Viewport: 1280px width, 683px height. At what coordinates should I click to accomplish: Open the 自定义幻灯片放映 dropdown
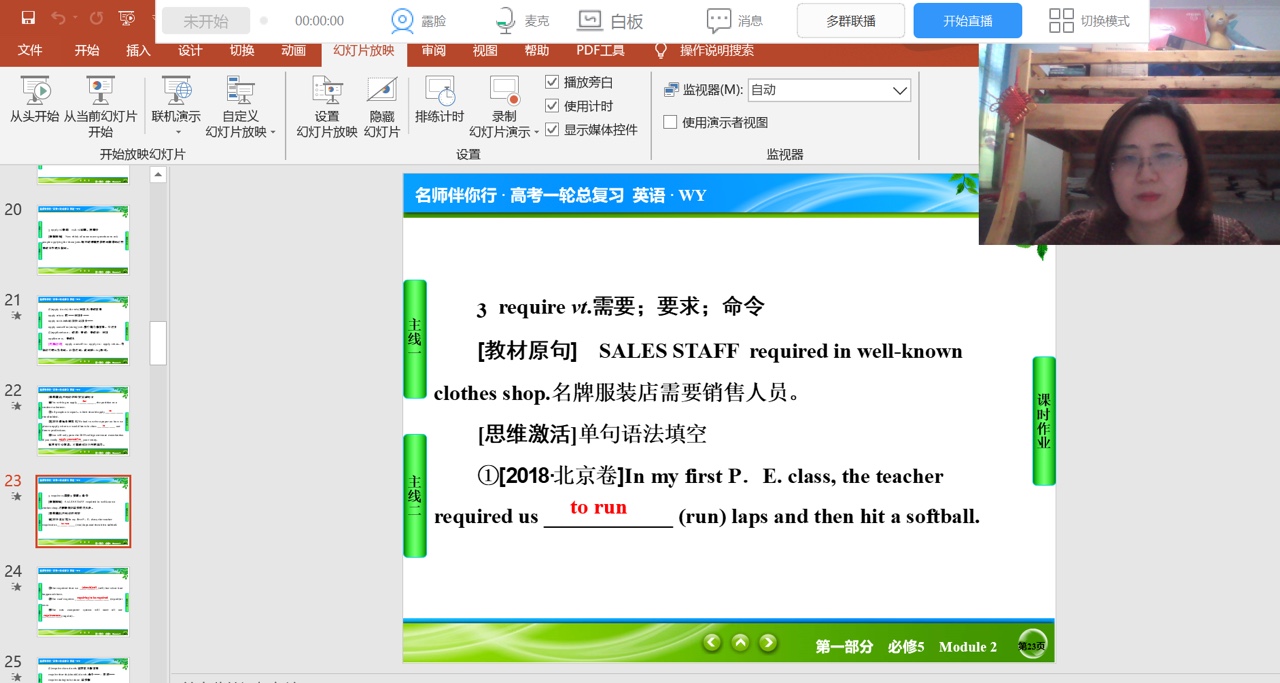tap(272, 132)
